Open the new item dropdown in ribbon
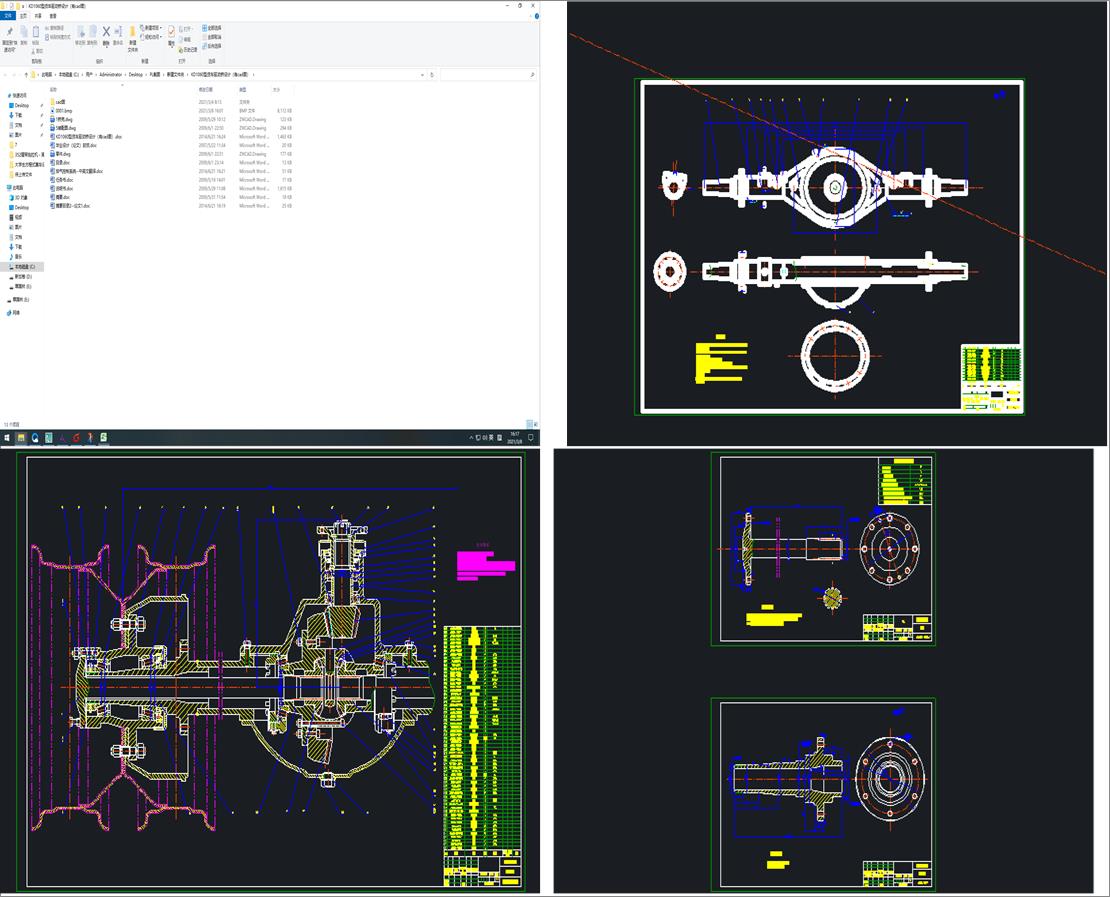Image resolution: width=1110 pixels, height=897 pixels. [153, 28]
